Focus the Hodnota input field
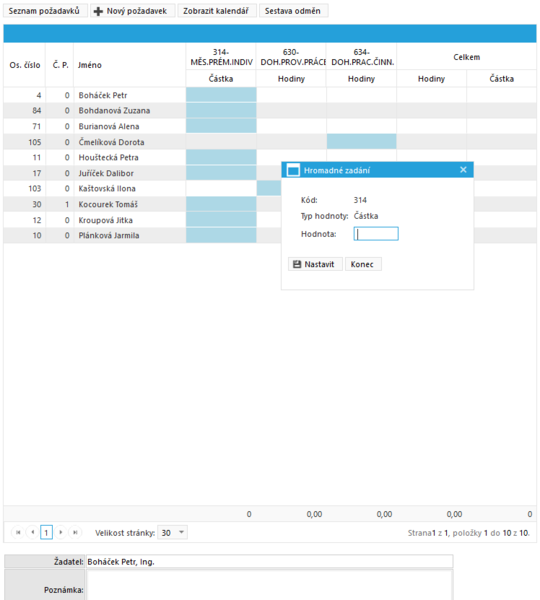 pos(376,234)
